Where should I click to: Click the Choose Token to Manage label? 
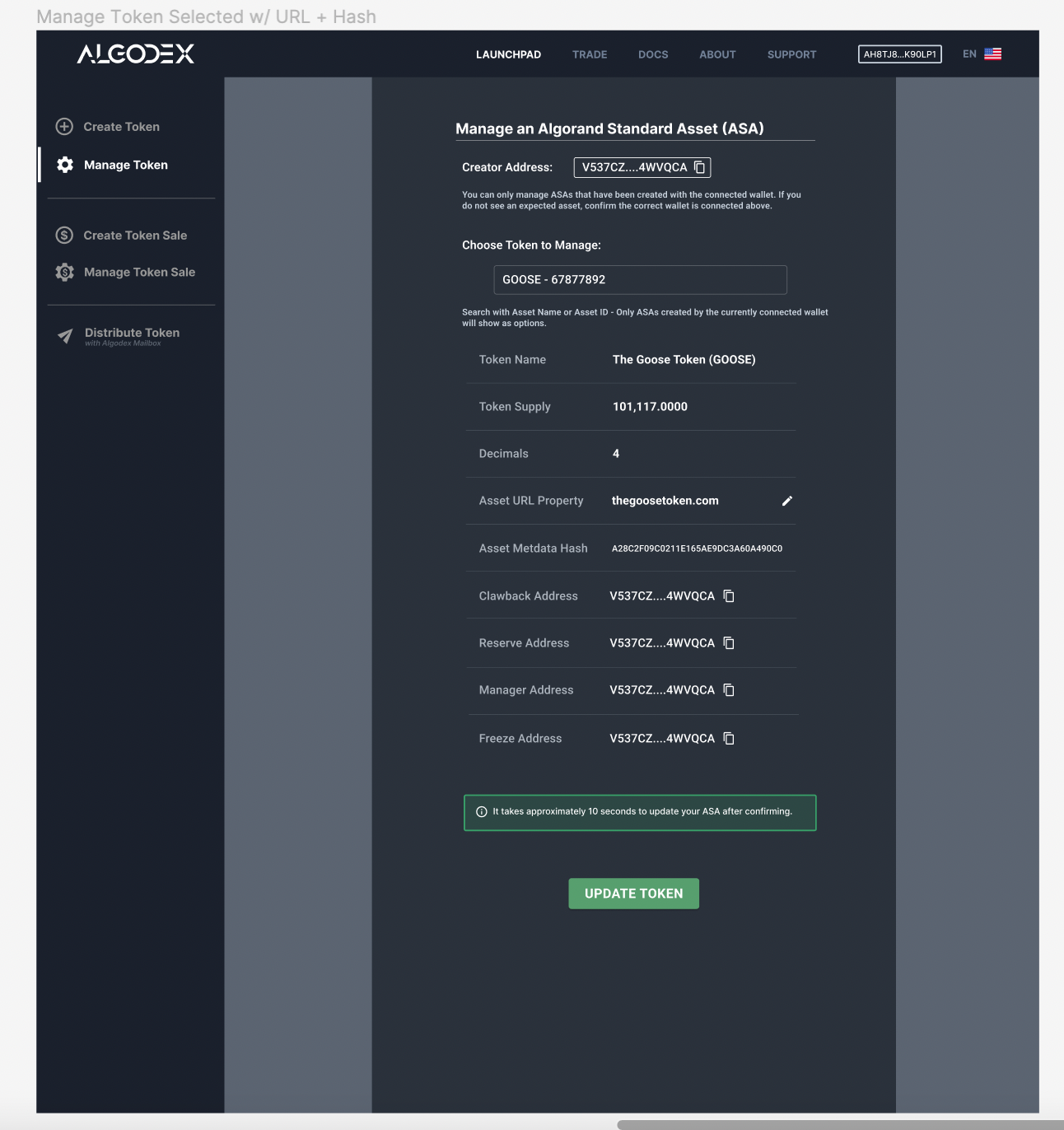point(531,245)
